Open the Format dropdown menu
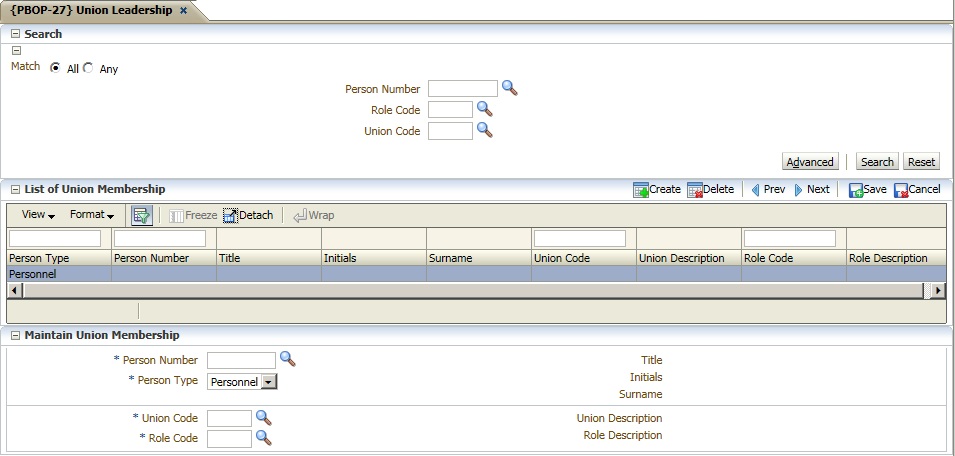Viewport: 955px width, 456px height. click(x=92, y=215)
